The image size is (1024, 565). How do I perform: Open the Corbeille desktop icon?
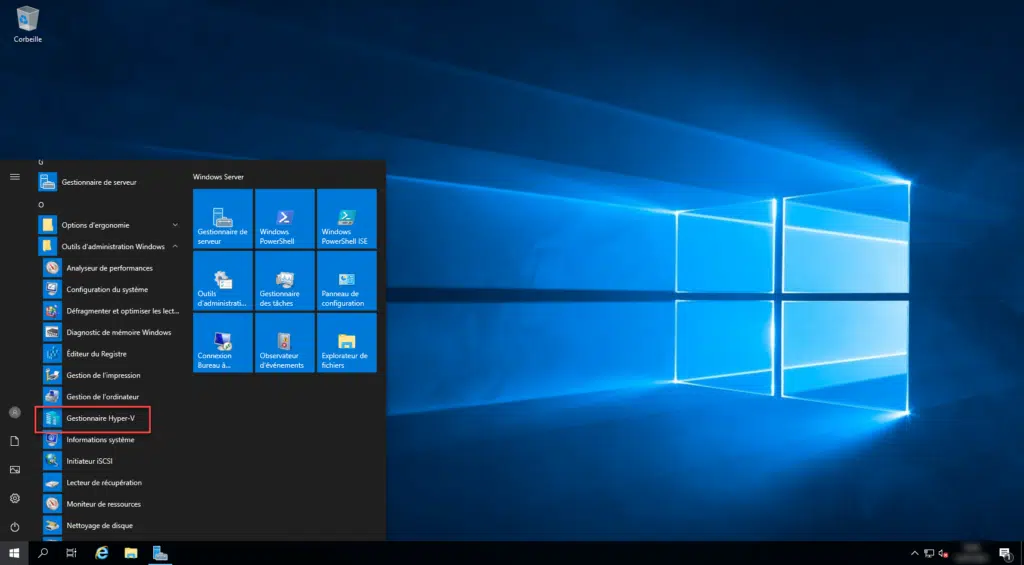(27, 24)
